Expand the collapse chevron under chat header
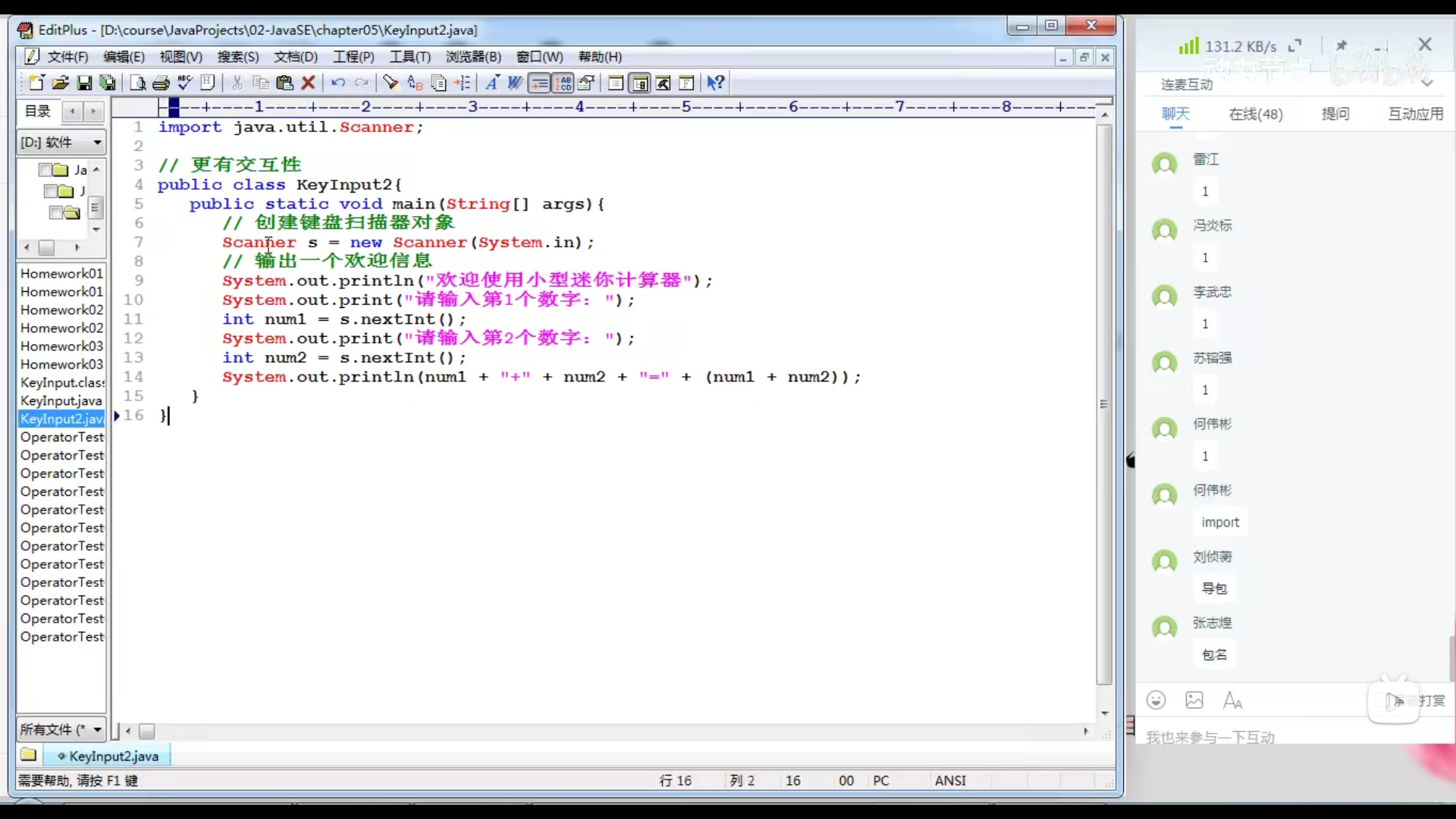 click(1426, 82)
